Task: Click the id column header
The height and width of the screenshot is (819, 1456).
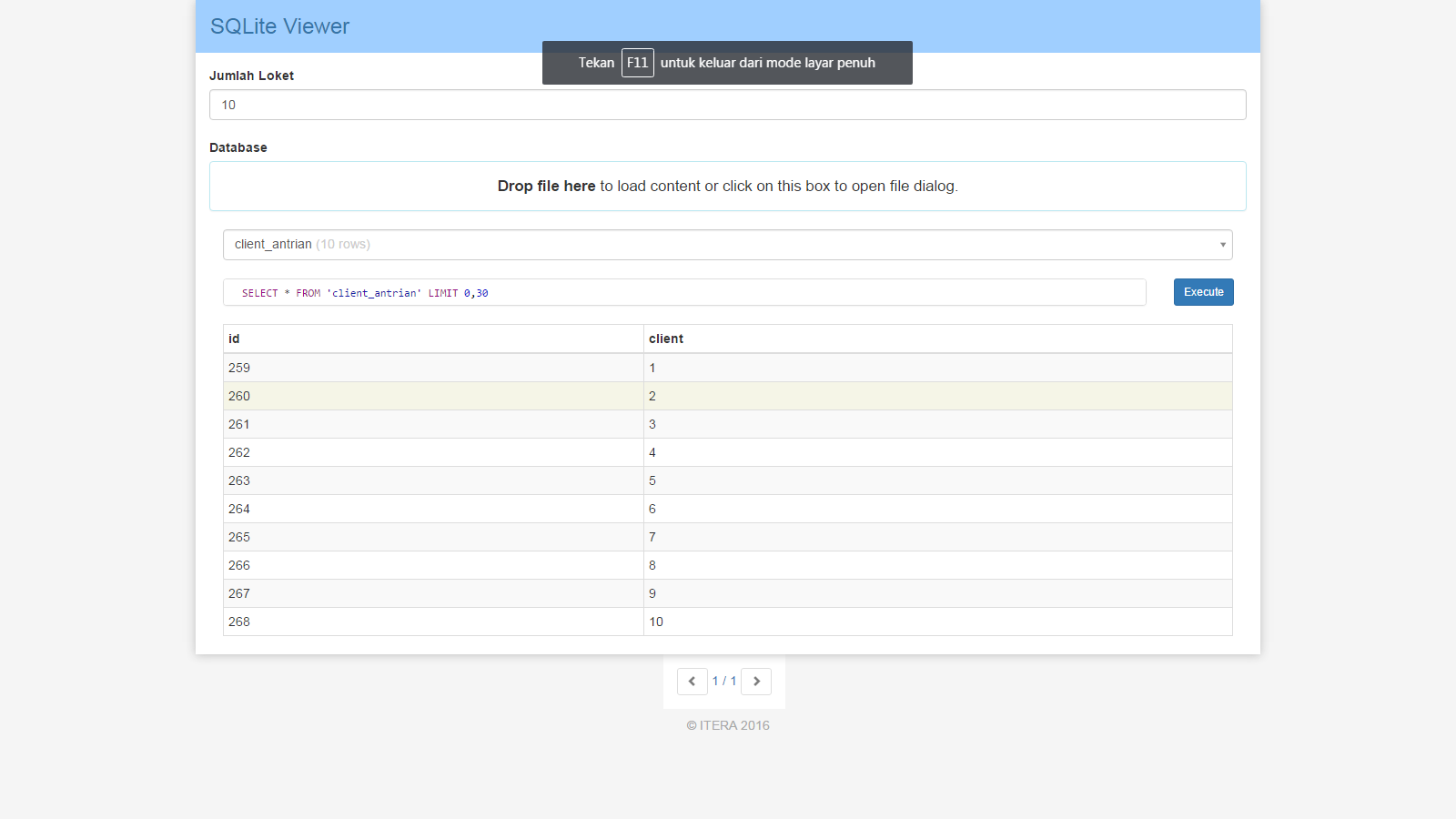Action: [433, 339]
